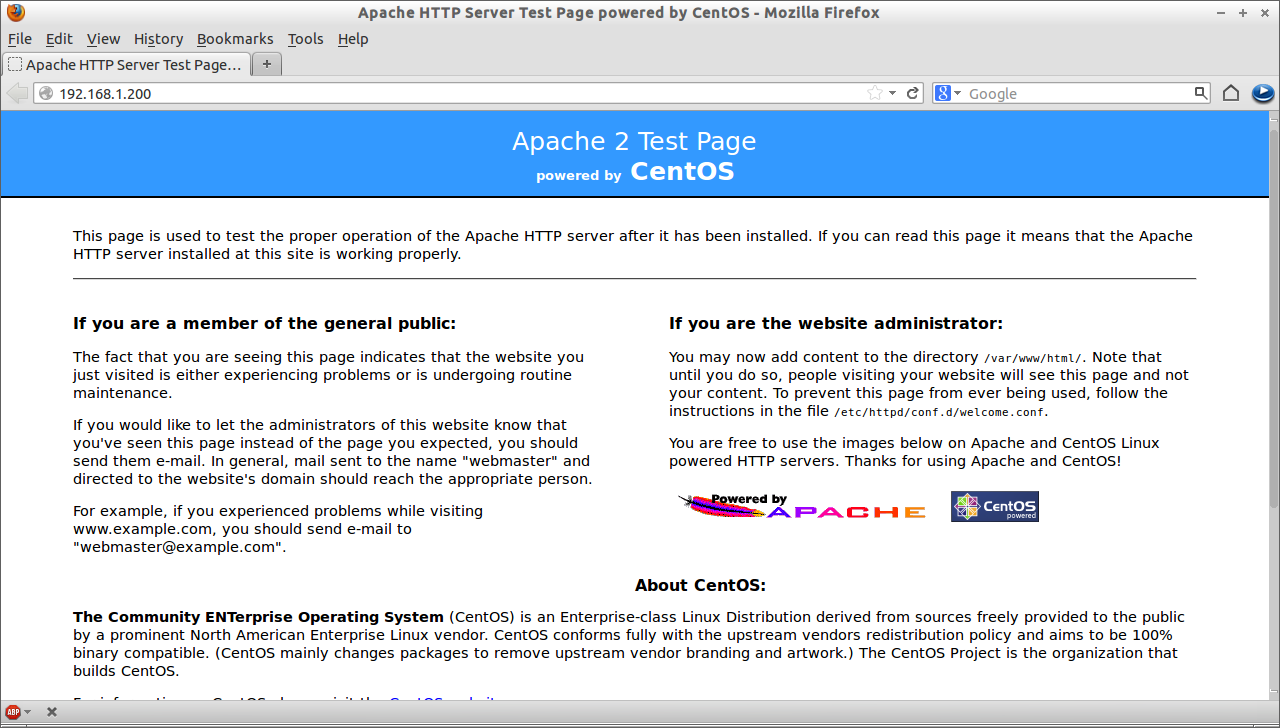Image resolution: width=1280 pixels, height=728 pixels.
Task: Expand the Adblock Plus dropdown arrow
Action: 28,712
